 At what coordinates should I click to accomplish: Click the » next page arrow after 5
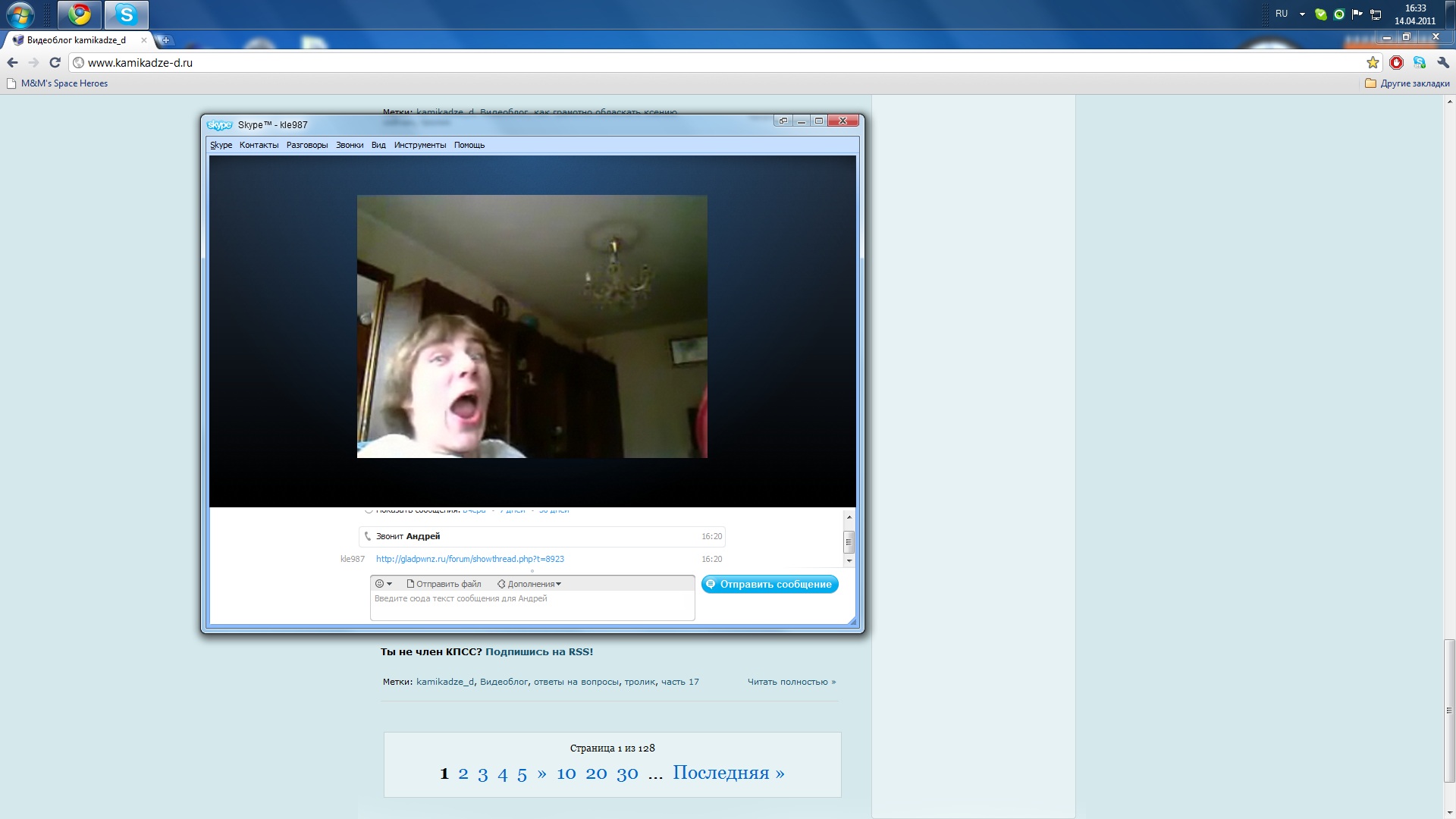point(541,773)
